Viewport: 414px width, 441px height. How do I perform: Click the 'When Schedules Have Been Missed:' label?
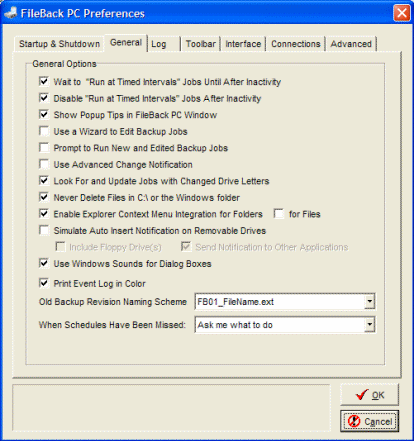click(x=112, y=325)
